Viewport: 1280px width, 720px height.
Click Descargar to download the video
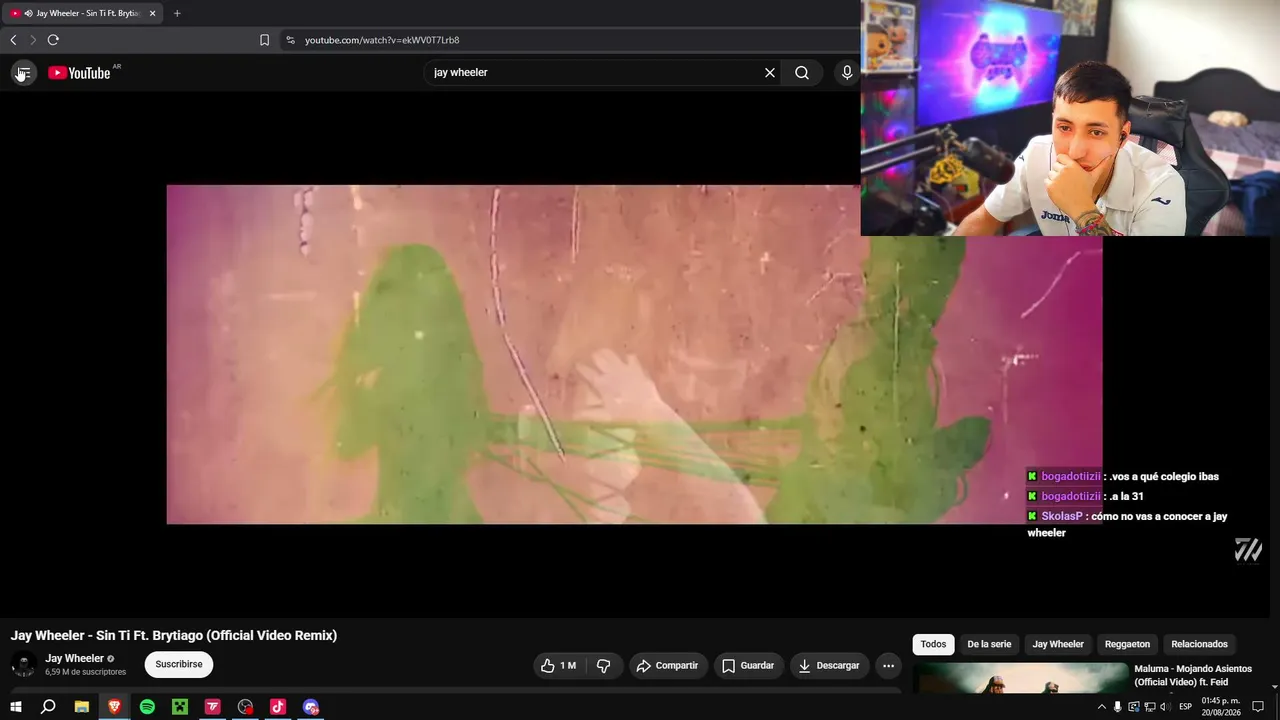830,666
